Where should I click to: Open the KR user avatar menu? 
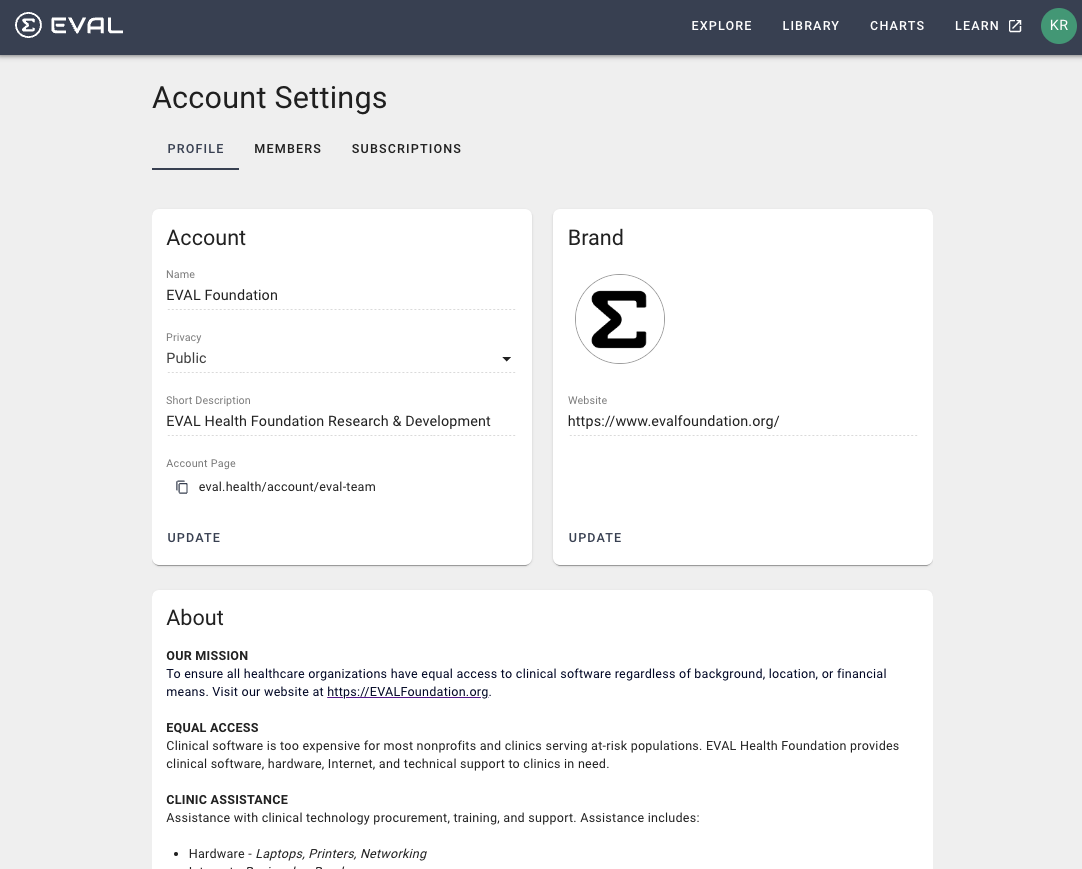click(x=1059, y=26)
